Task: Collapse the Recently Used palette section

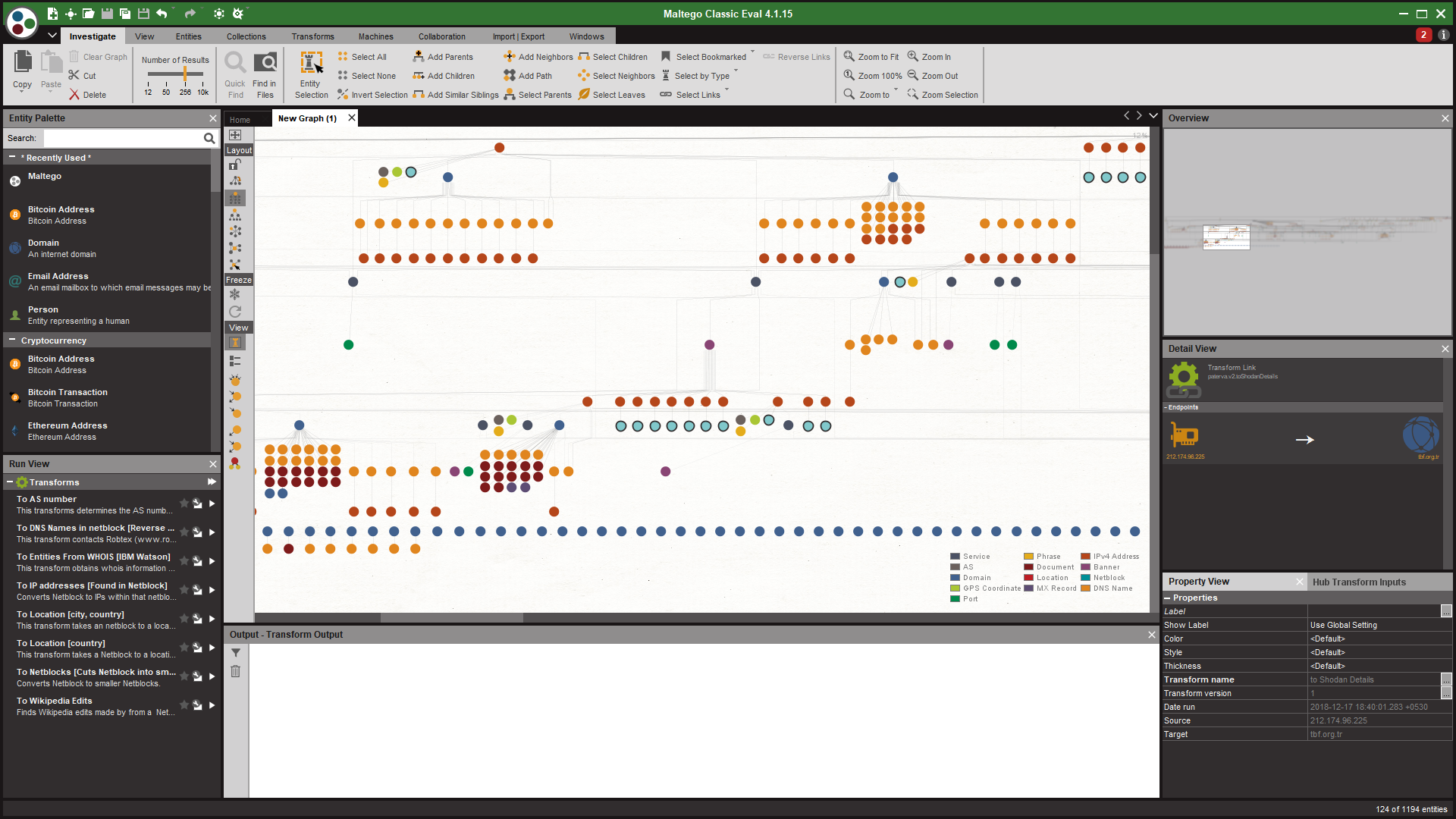Action: tap(12, 157)
